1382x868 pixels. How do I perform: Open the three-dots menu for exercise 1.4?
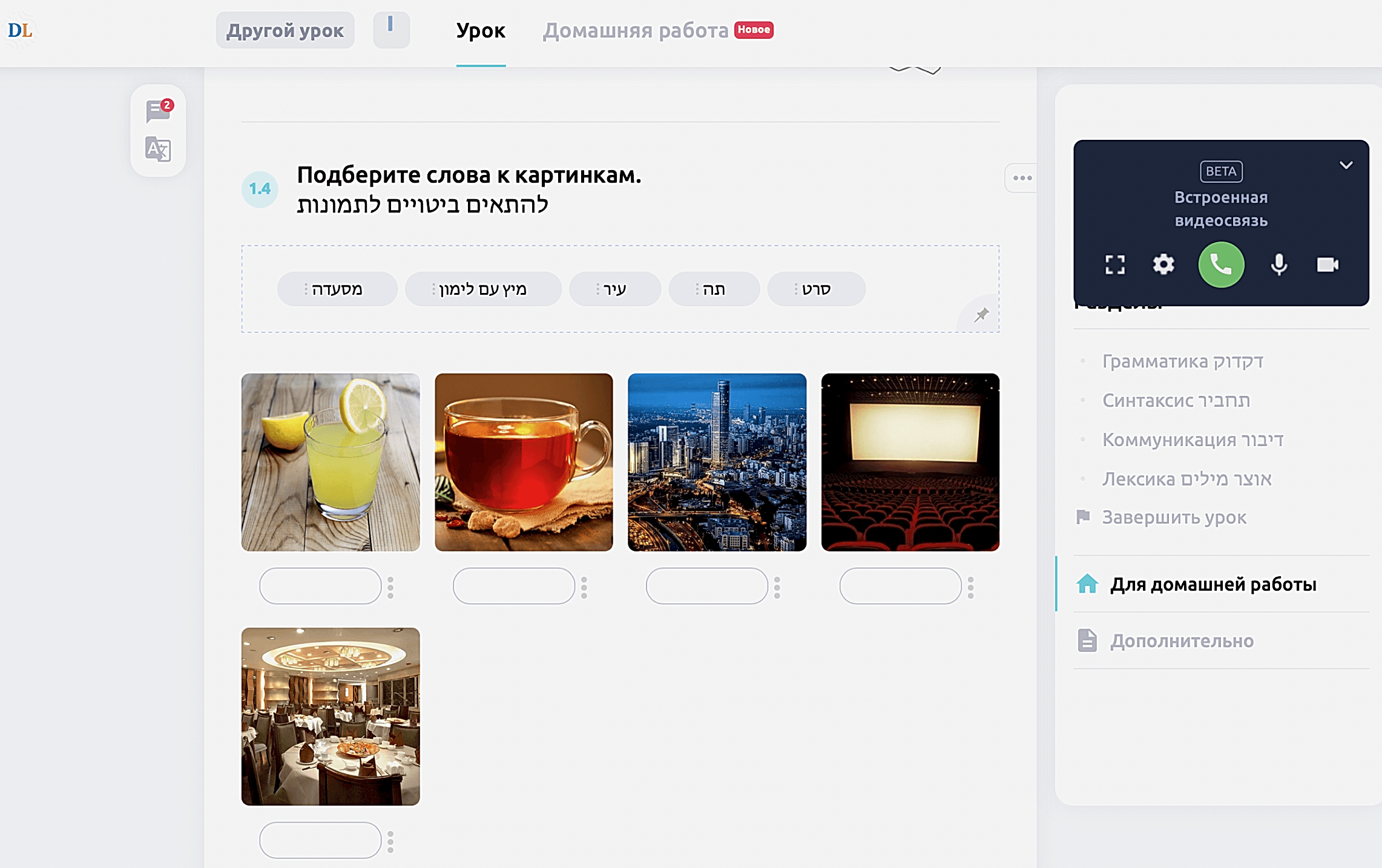click(x=1022, y=178)
